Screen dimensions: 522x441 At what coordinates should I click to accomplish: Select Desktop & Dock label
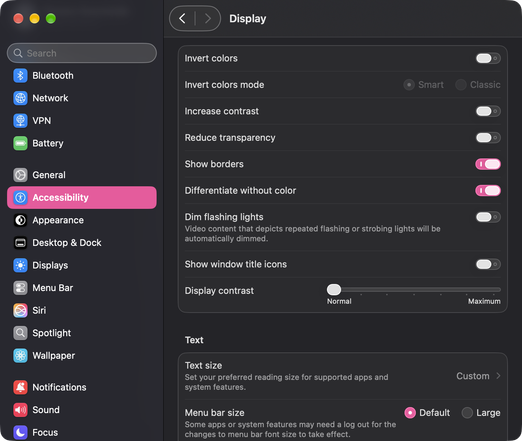(67, 243)
